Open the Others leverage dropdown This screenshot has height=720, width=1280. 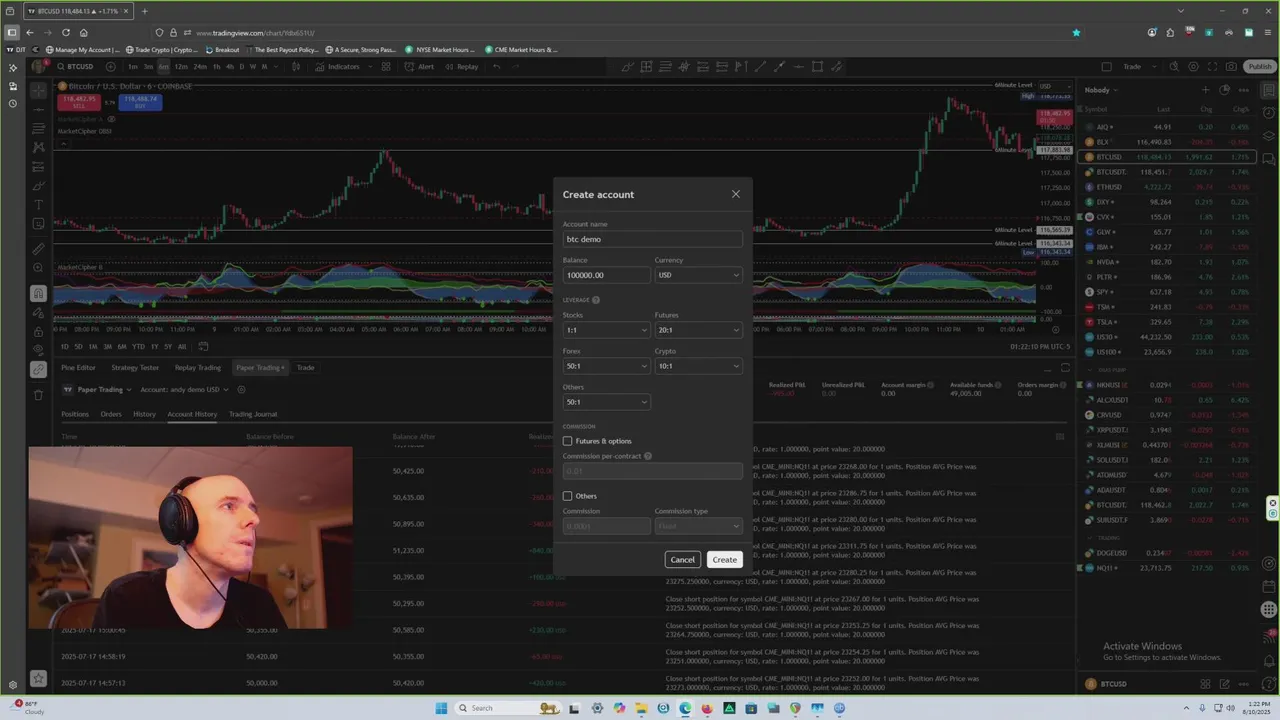pyautogui.click(x=606, y=402)
